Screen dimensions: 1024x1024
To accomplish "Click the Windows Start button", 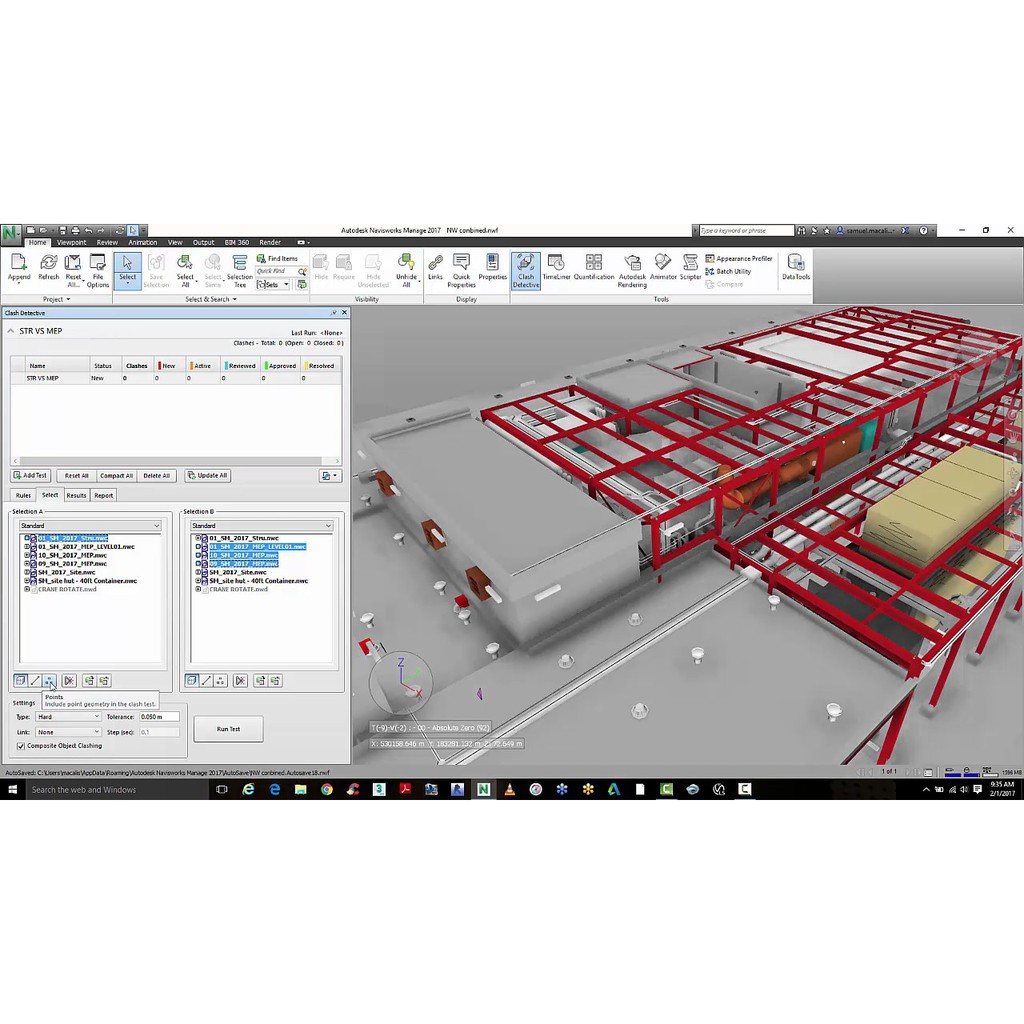I will (12, 789).
